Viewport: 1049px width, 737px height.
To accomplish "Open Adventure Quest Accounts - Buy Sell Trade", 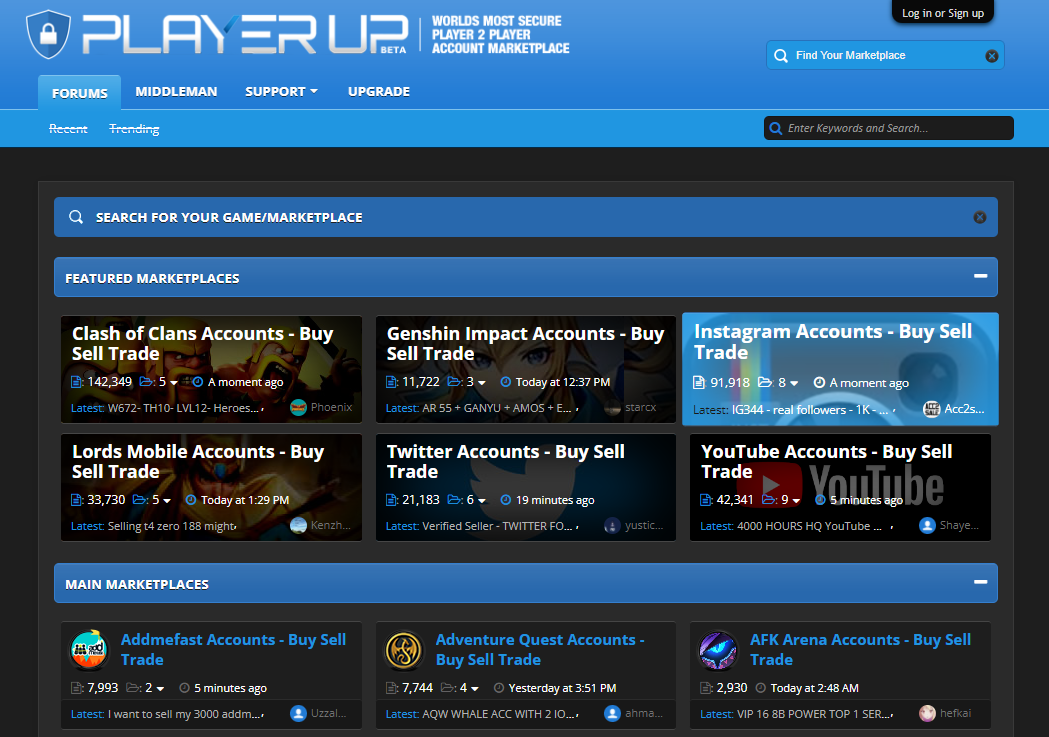I will point(540,649).
